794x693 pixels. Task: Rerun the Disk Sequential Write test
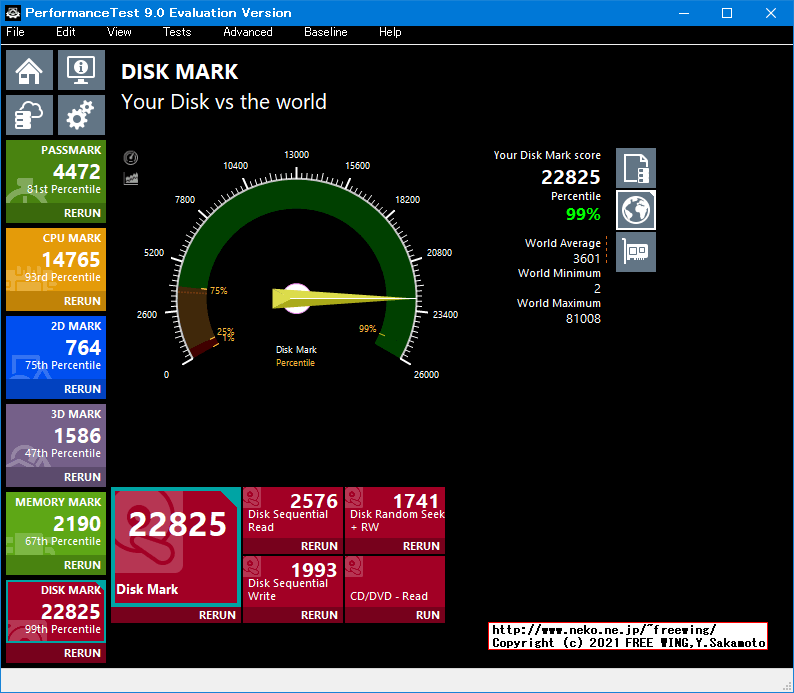tap(319, 615)
